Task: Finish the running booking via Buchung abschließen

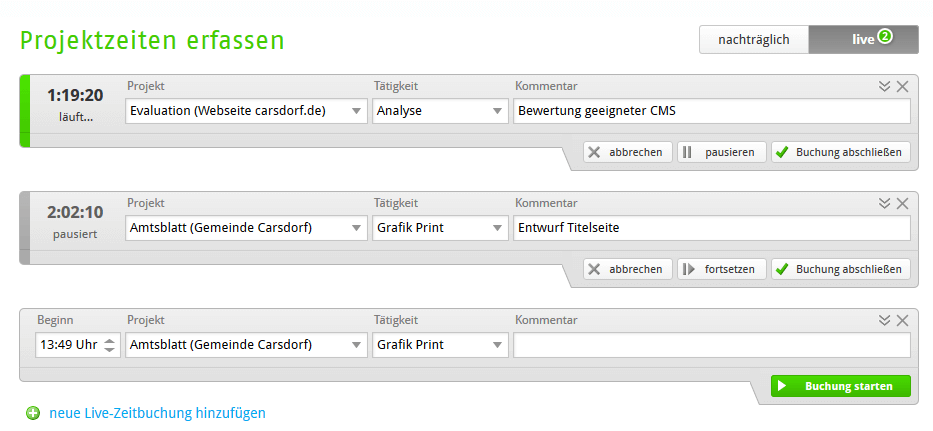Action: [x=841, y=152]
